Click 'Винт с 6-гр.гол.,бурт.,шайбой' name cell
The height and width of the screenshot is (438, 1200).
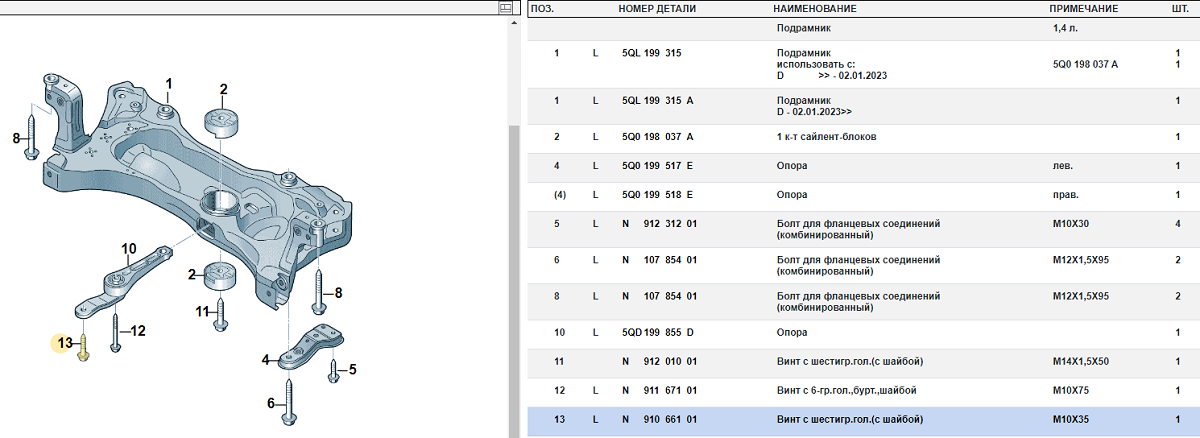(846, 390)
